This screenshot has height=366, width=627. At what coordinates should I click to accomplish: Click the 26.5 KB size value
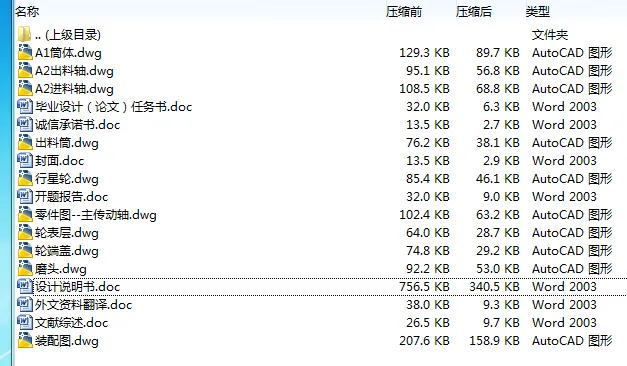click(428, 323)
